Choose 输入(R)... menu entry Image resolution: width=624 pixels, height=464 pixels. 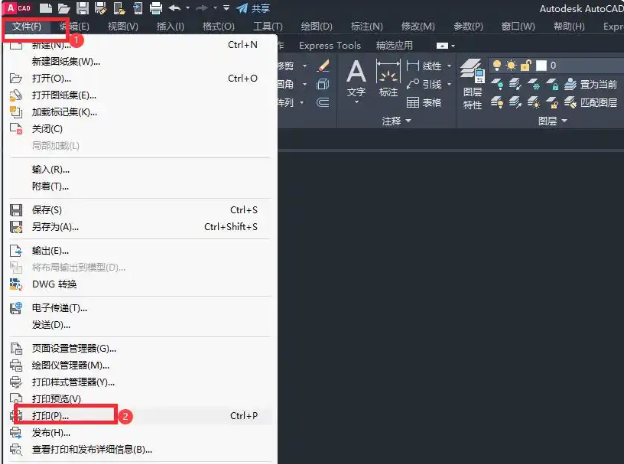(139, 170)
